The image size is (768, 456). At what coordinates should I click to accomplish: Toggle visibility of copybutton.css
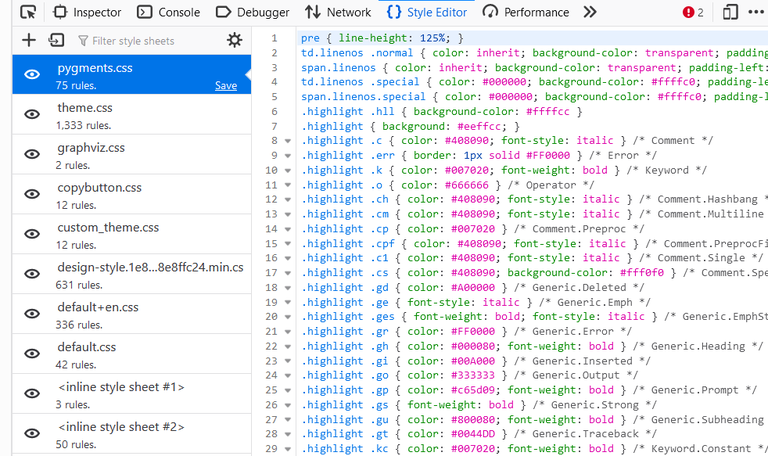coord(32,194)
